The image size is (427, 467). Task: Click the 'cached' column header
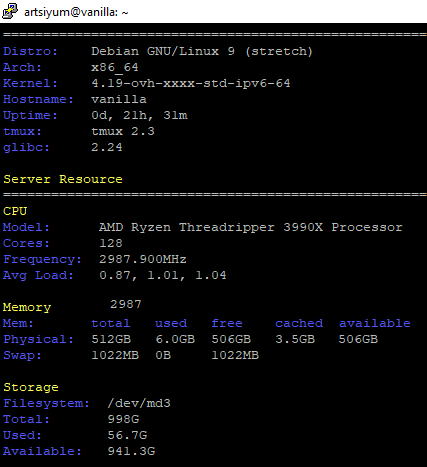tap(299, 323)
